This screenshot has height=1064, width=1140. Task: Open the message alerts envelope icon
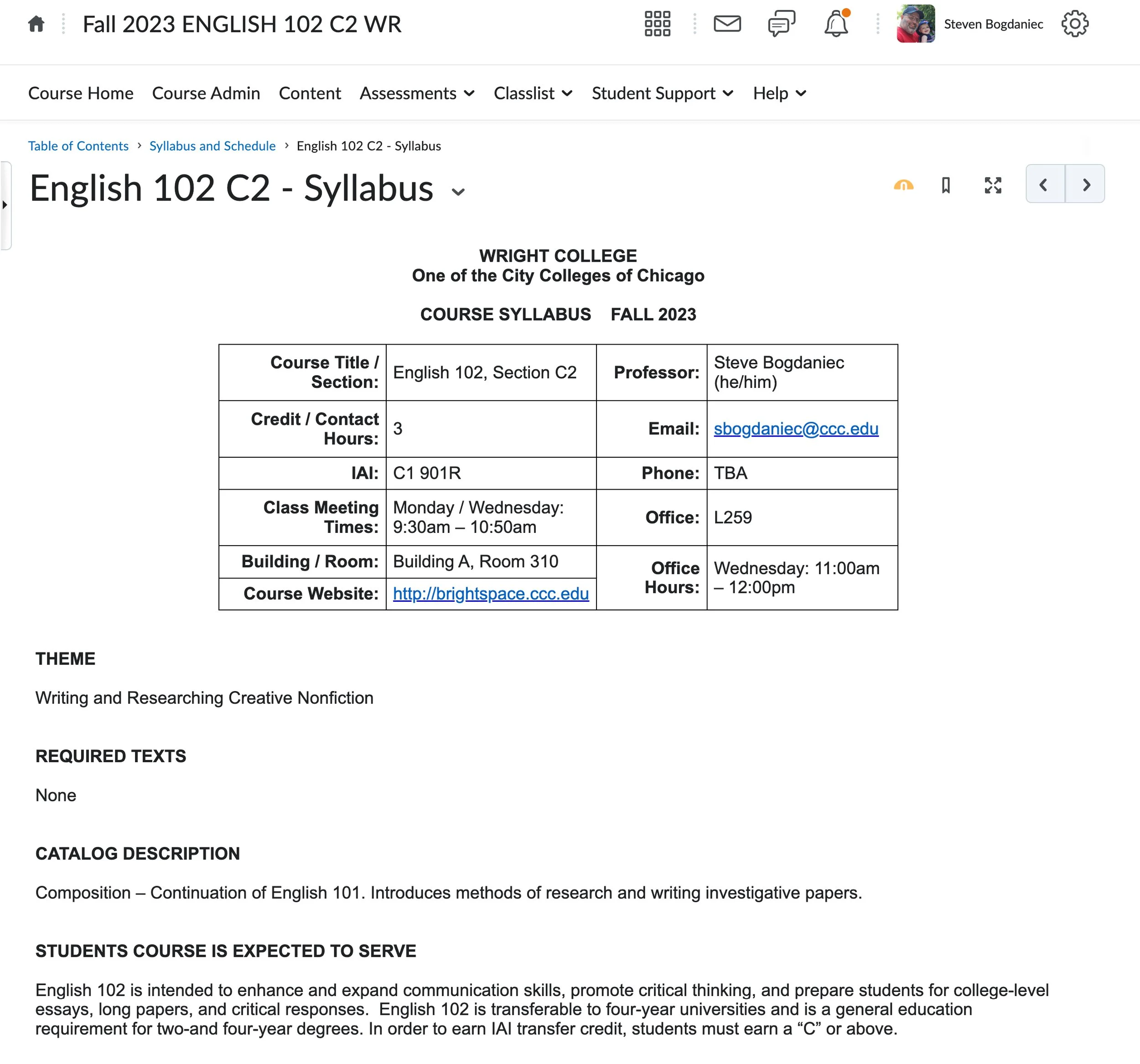[x=726, y=24]
